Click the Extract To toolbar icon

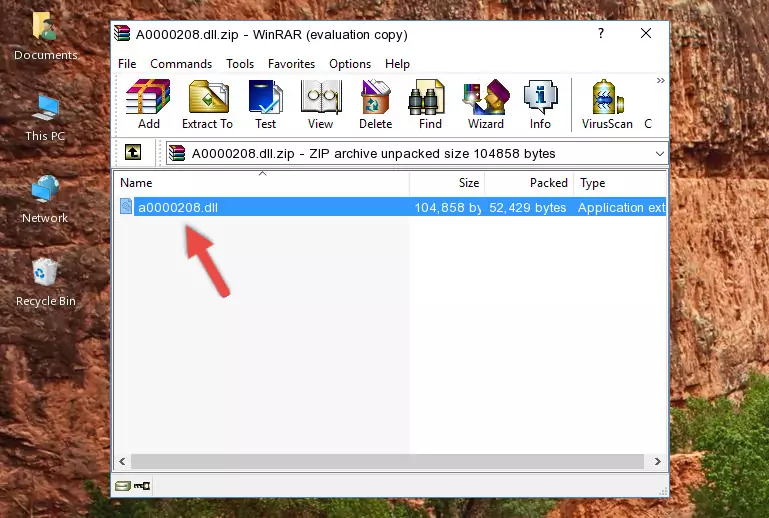(207, 104)
